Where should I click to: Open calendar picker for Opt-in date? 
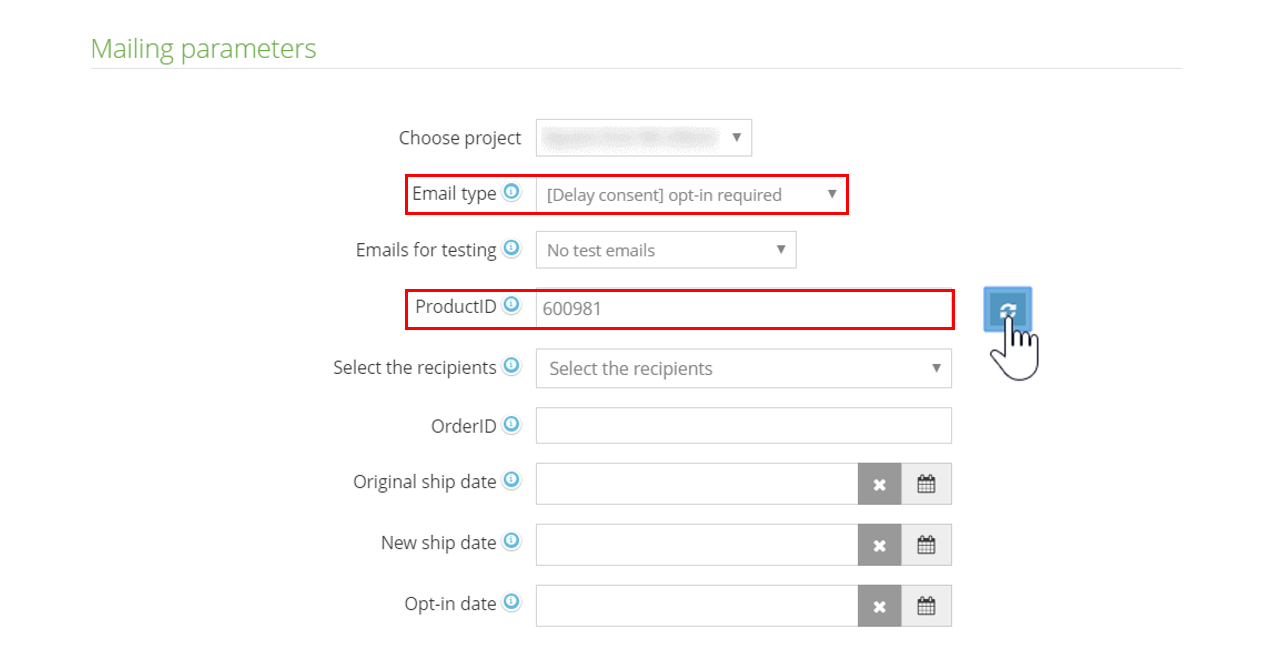[926, 605]
